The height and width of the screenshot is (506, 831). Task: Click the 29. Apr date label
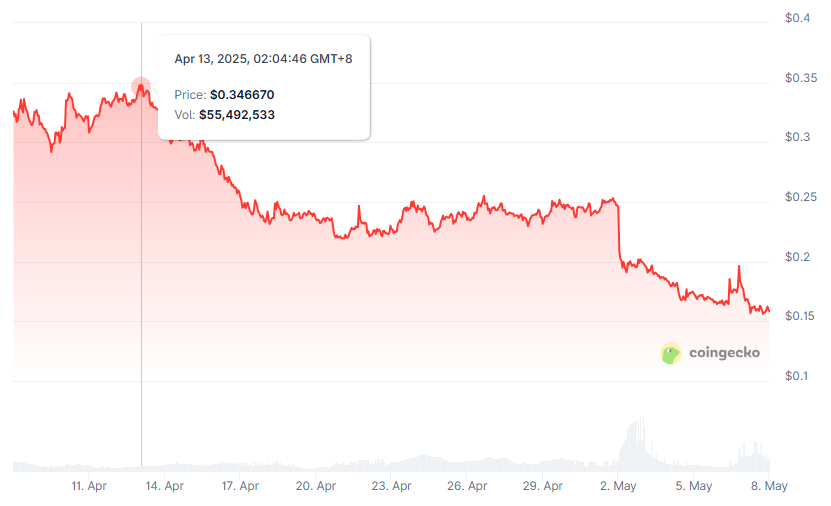tap(543, 486)
